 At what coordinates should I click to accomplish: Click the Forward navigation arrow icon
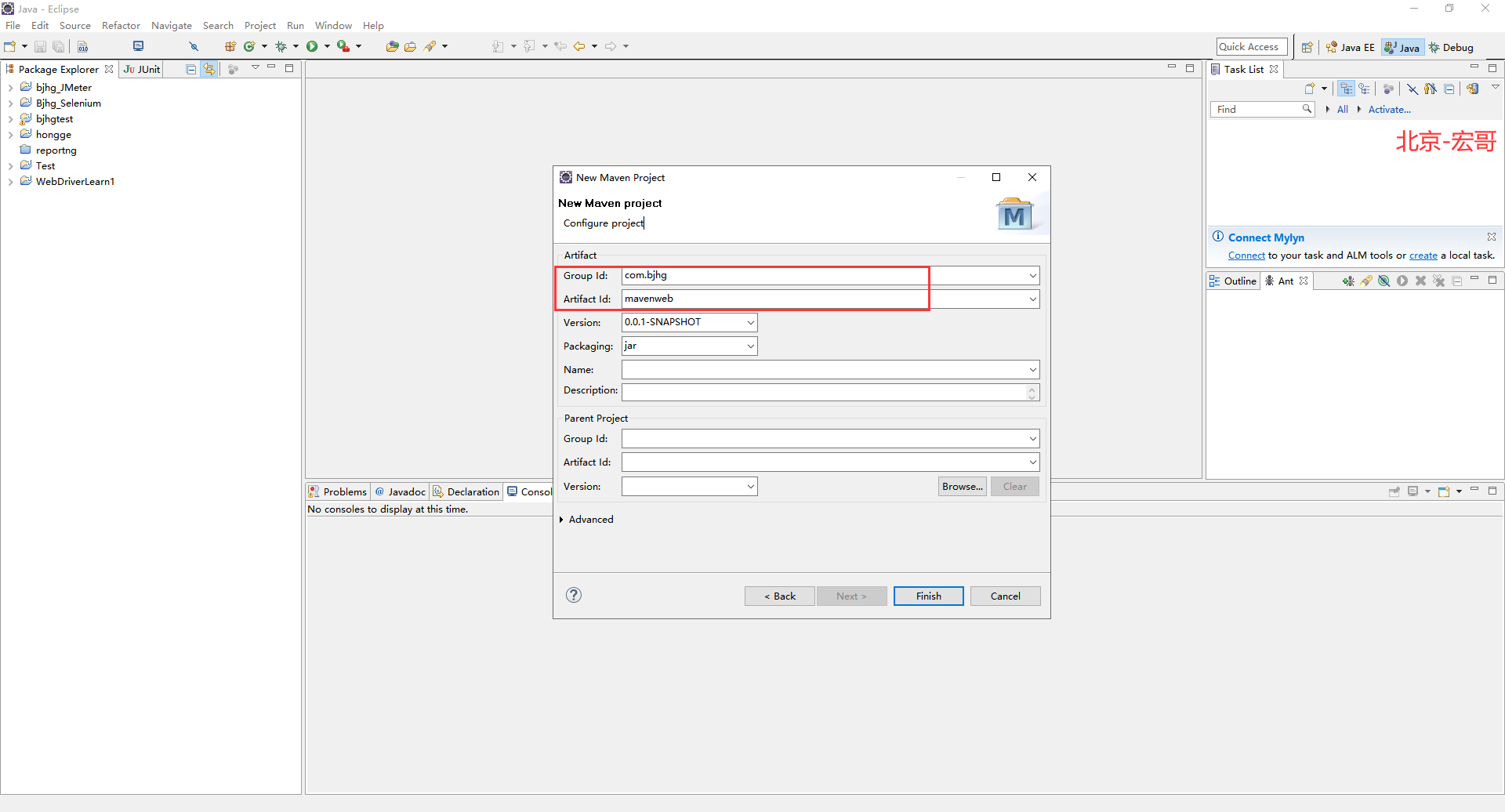point(611,47)
